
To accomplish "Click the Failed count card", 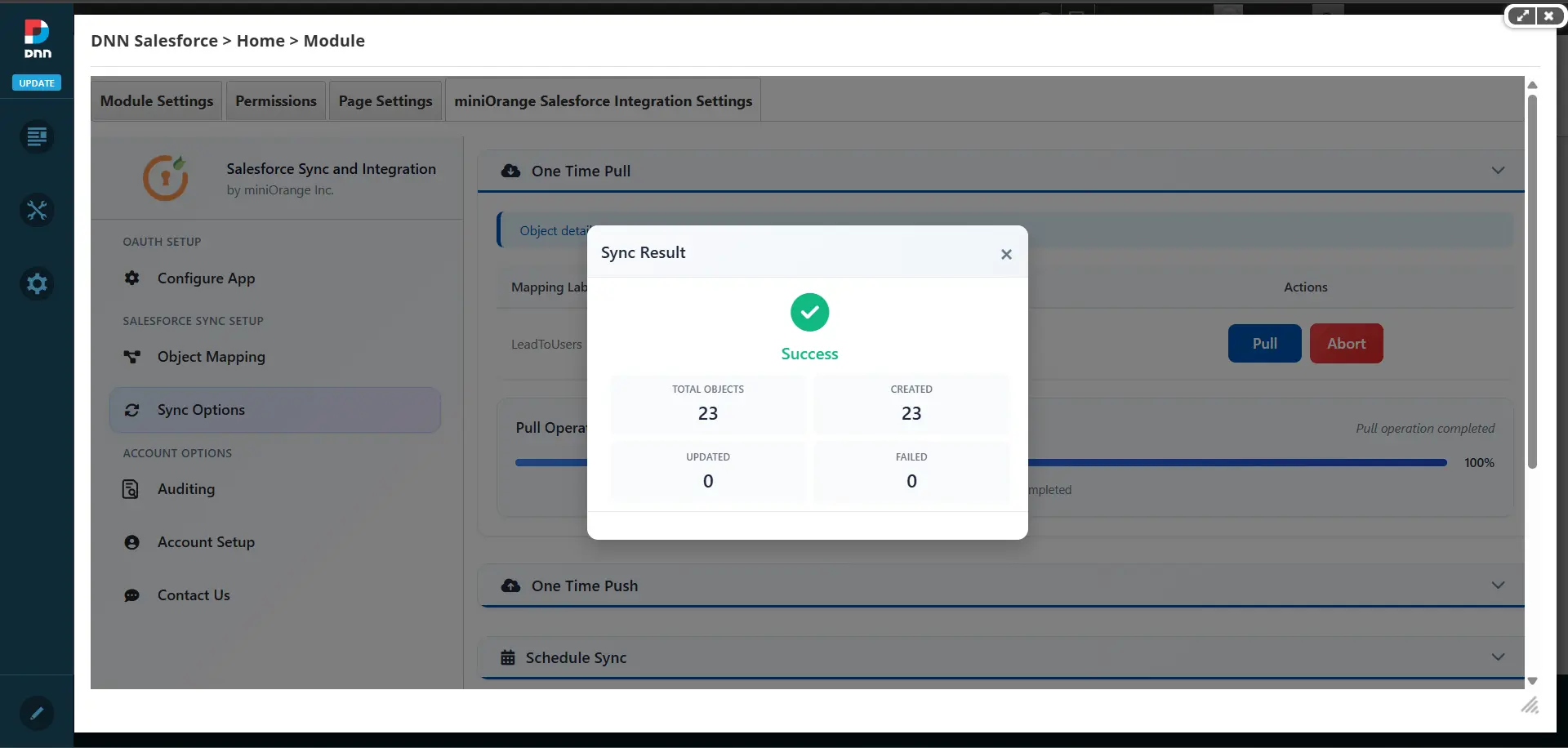I will 911,471.
